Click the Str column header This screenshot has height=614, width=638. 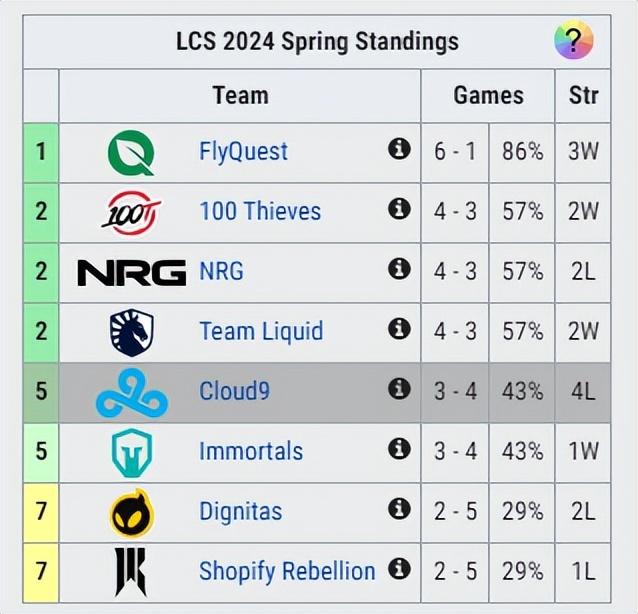click(583, 96)
